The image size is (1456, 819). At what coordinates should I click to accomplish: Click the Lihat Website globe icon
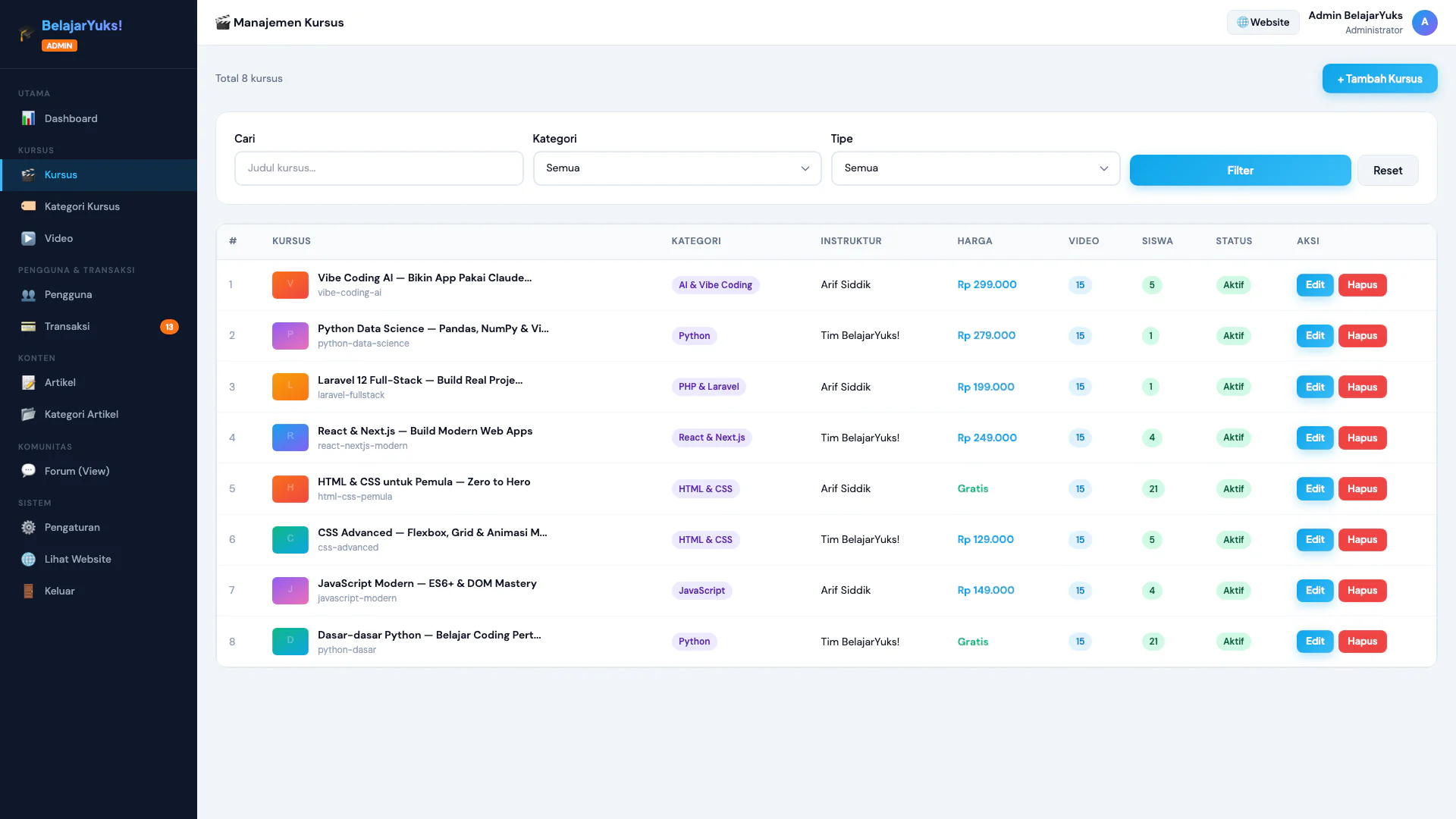[x=28, y=559]
